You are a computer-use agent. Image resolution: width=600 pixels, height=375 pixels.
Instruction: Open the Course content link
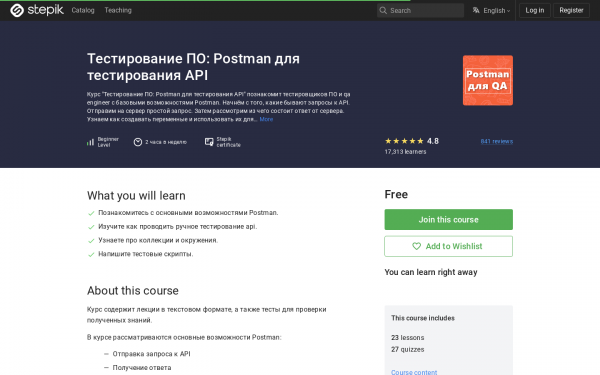click(414, 372)
